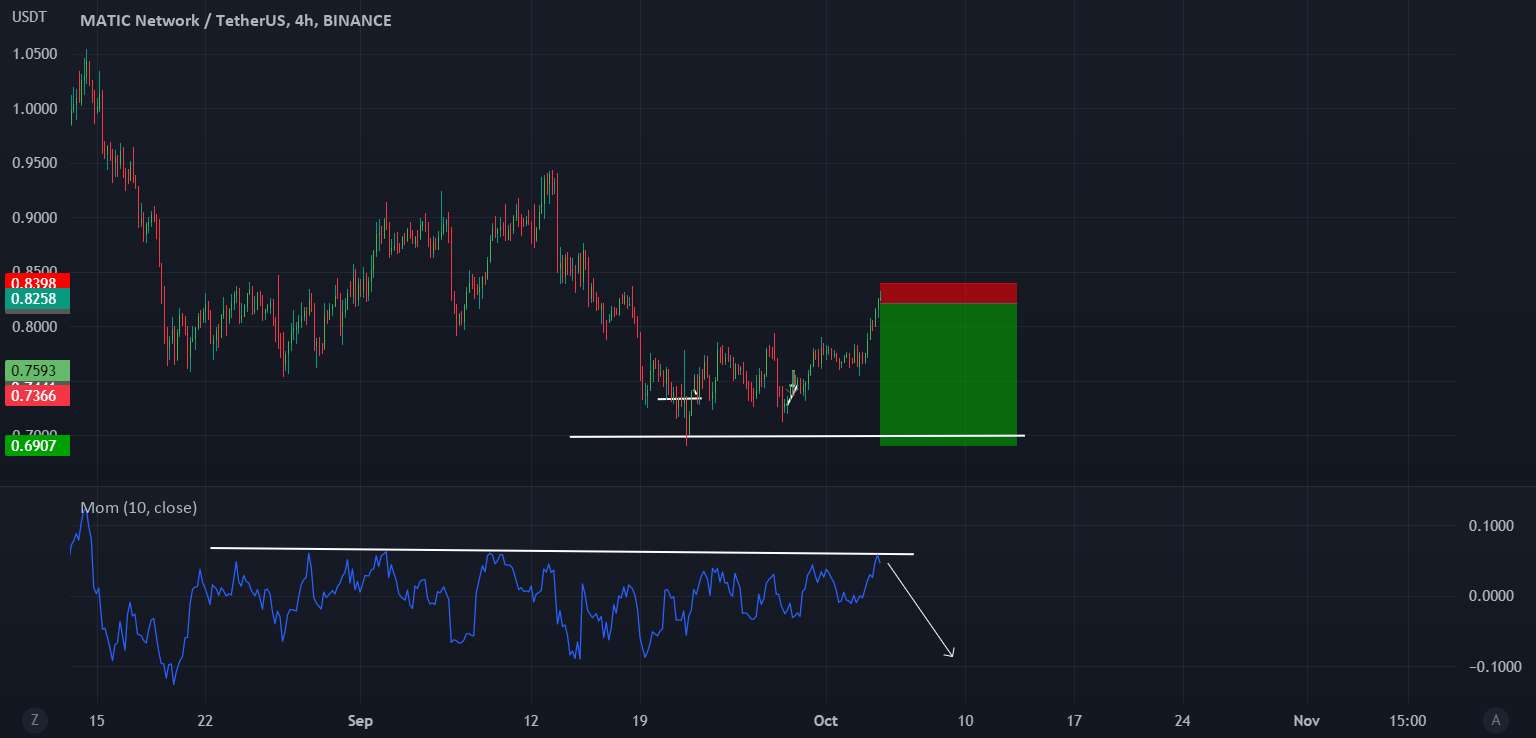
Task: Click the teal 0.8258 price label
Action: (36, 299)
